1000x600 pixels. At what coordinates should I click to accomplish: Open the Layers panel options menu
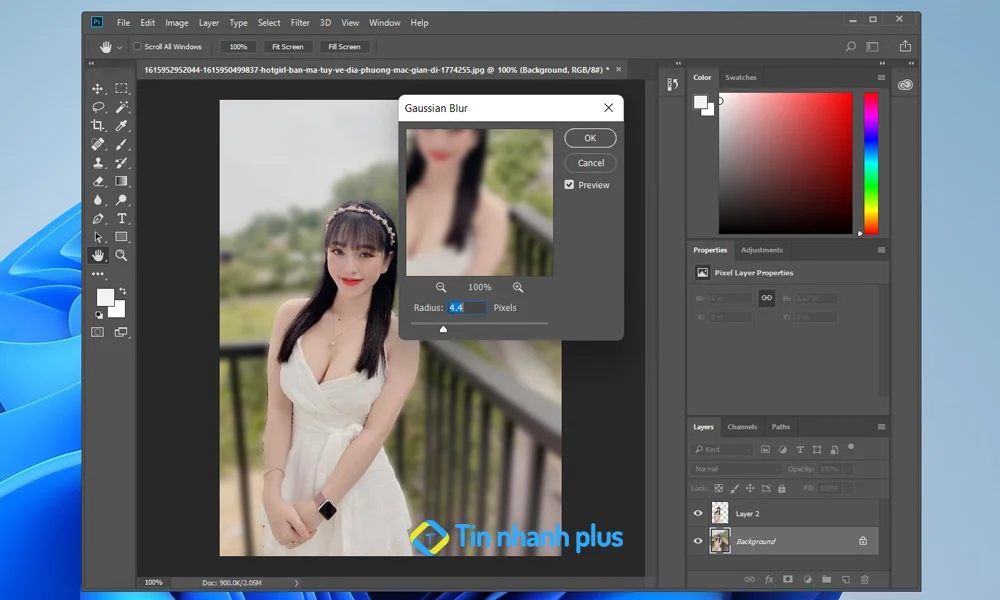881,427
